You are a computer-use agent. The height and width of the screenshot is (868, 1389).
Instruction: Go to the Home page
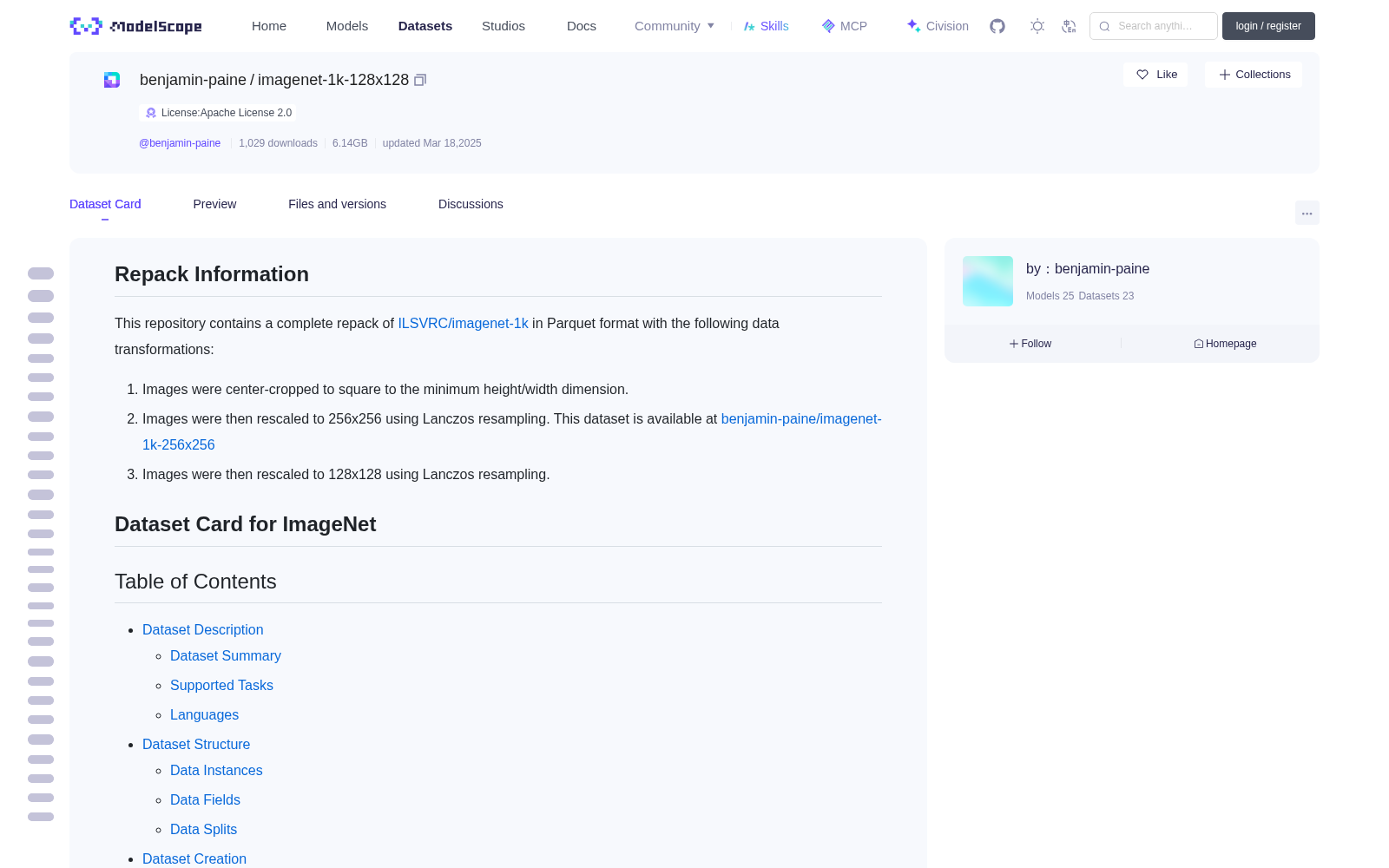(269, 26)
